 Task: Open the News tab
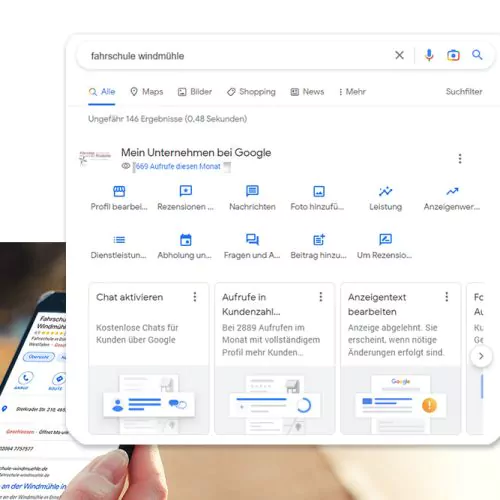307,92
